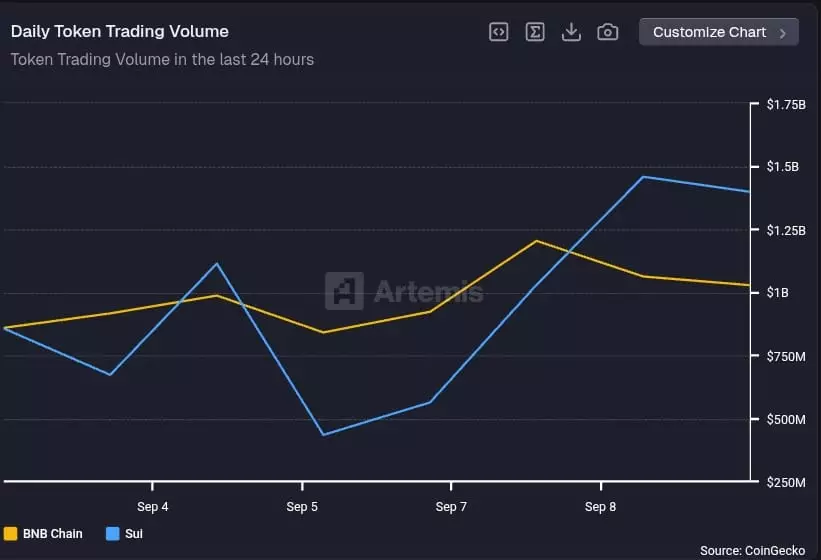This screenshot has width=821, height=560.
Task: Click the $1.75B axis value
Action: click(x=786, y=104)
